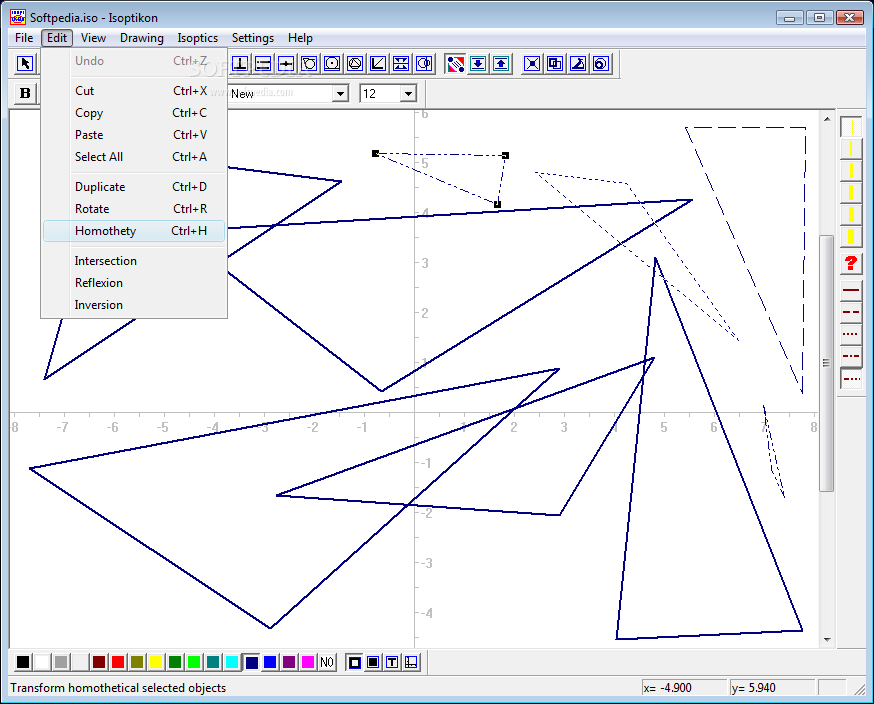Send object back with down-arrow icon
The height and width of the screenshot is (704, 874).
click(x=478, y=64)
